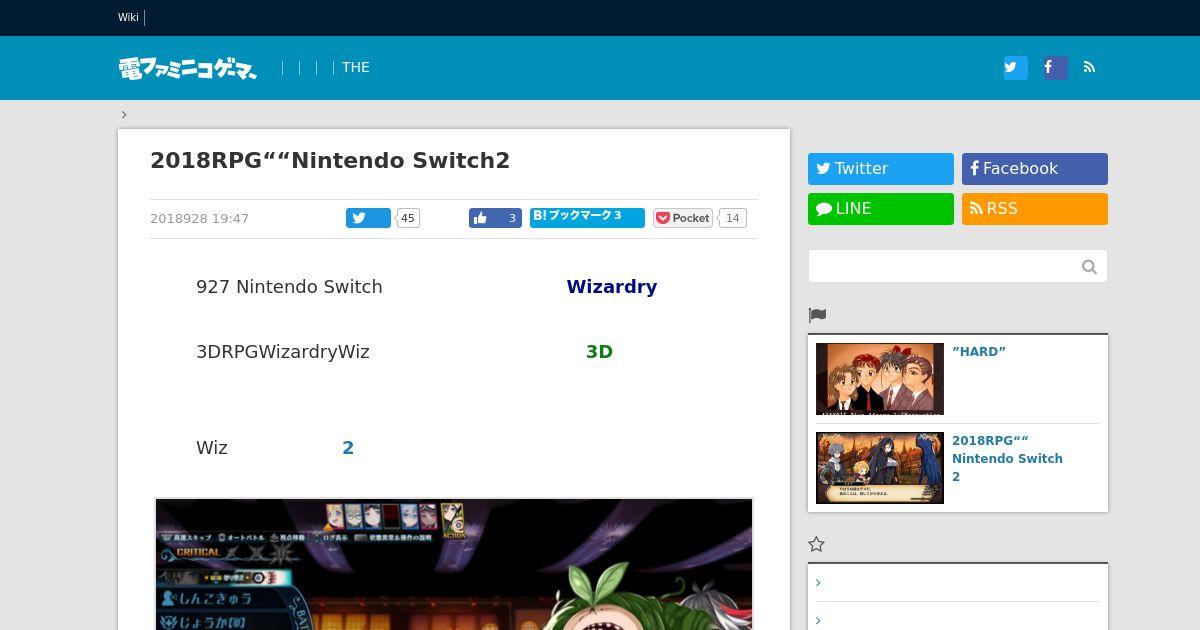Select the green 3D text in article
Image resolution: width=1200 pixels, height=630 pixels.
[x=599, y=352]
